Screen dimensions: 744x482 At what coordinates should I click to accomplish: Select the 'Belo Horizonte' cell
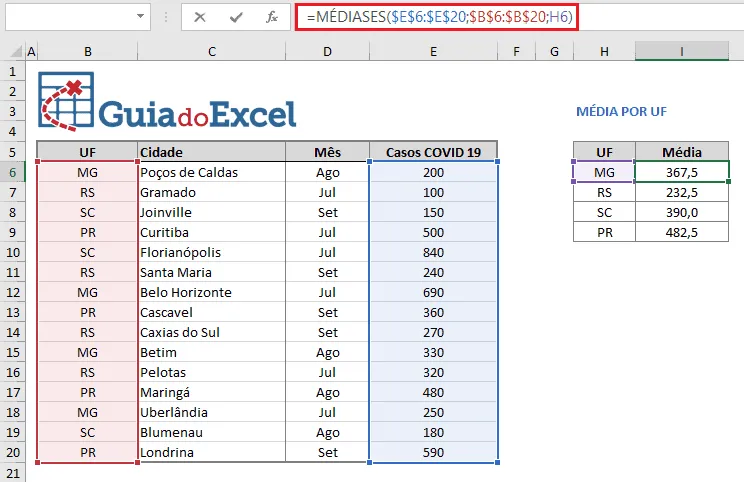[x=212, y=292]
